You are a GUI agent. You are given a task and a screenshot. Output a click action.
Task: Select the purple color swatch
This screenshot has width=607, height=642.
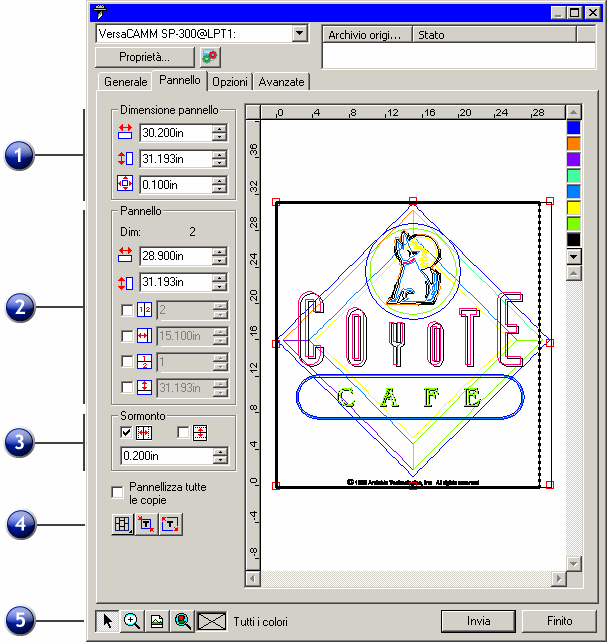coord(574,160)
